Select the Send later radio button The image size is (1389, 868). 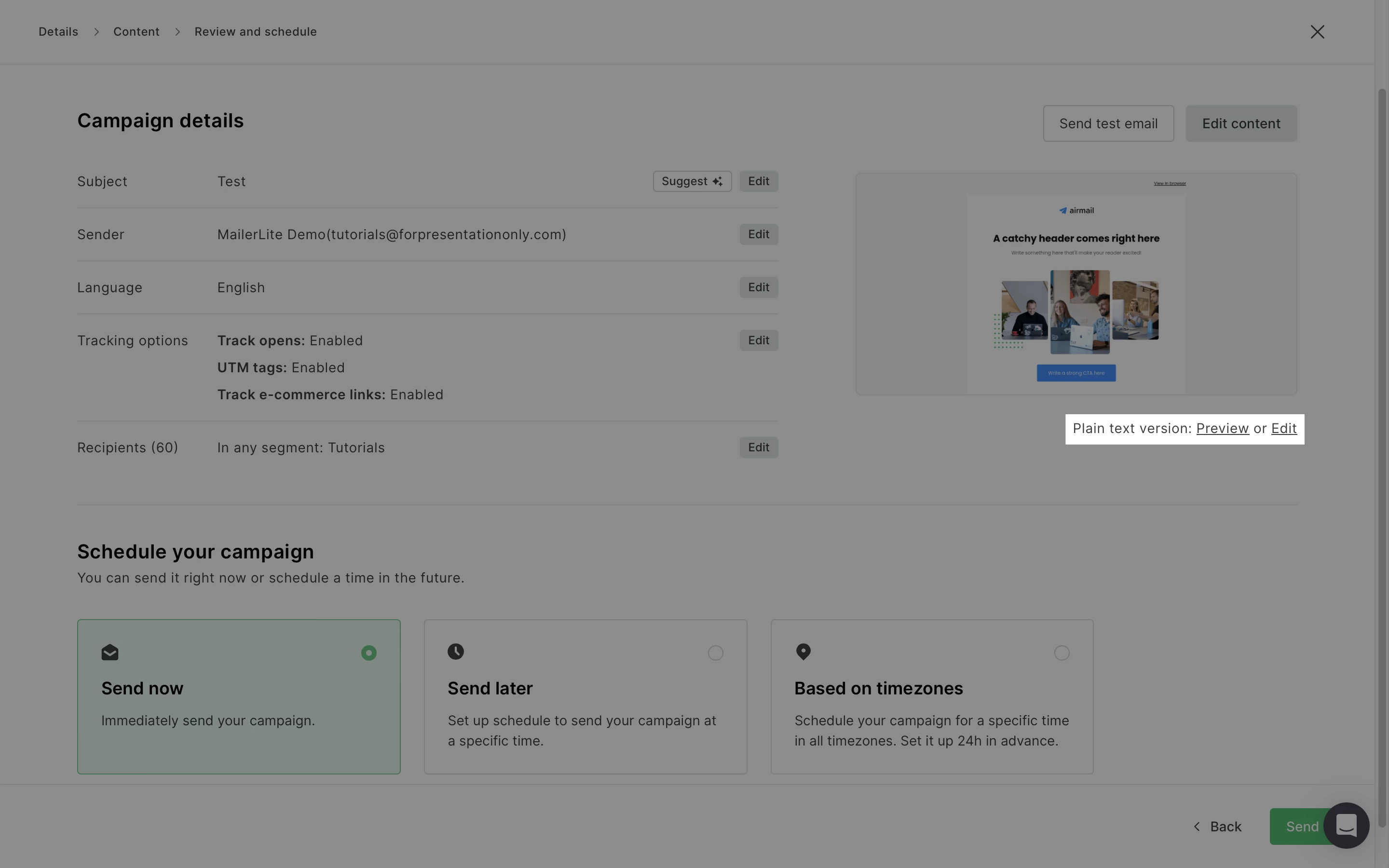coord(715,653)
